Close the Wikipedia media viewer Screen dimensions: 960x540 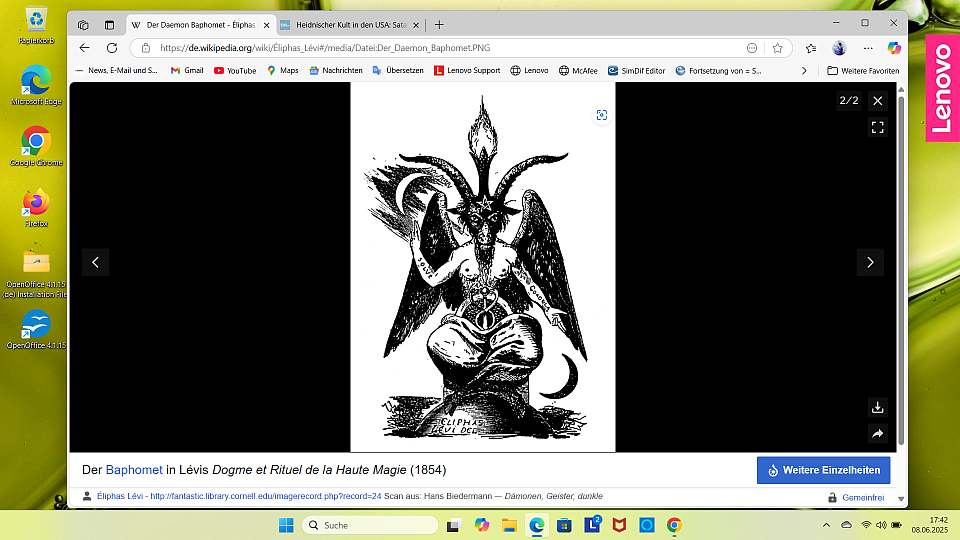[x=877, y=101]
